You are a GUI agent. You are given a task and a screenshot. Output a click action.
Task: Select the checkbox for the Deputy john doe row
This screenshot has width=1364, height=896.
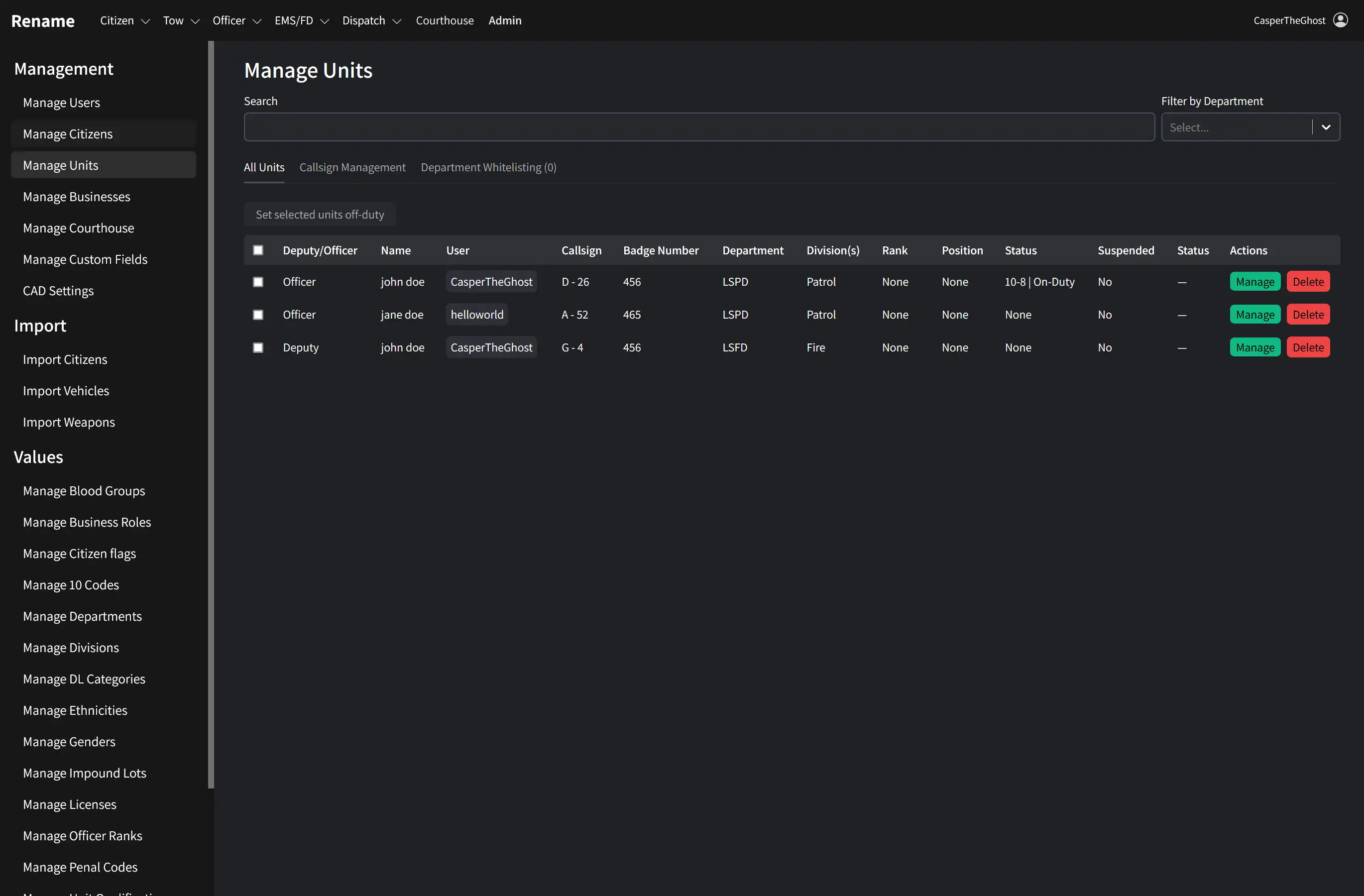pyautogui.click(x=258, y=347)
